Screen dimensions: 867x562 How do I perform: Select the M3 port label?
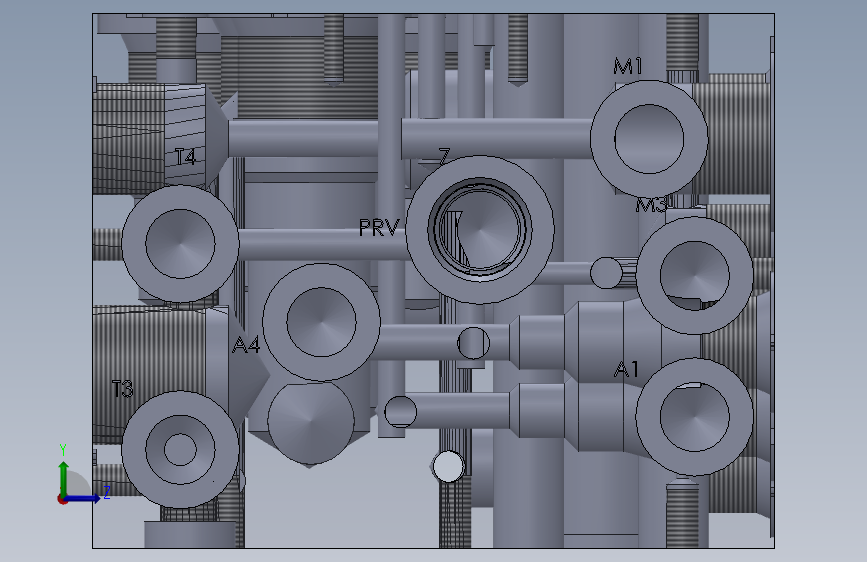click(x=651, y=205)
